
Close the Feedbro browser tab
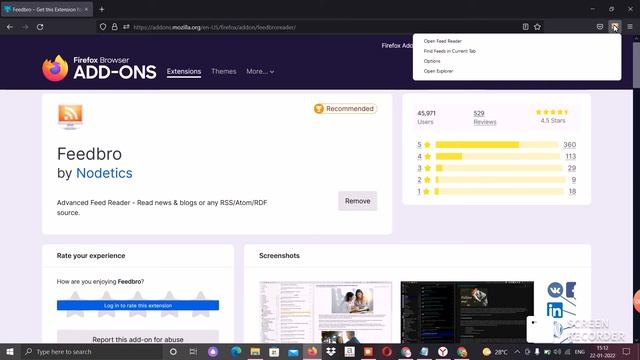click(86, 9)
